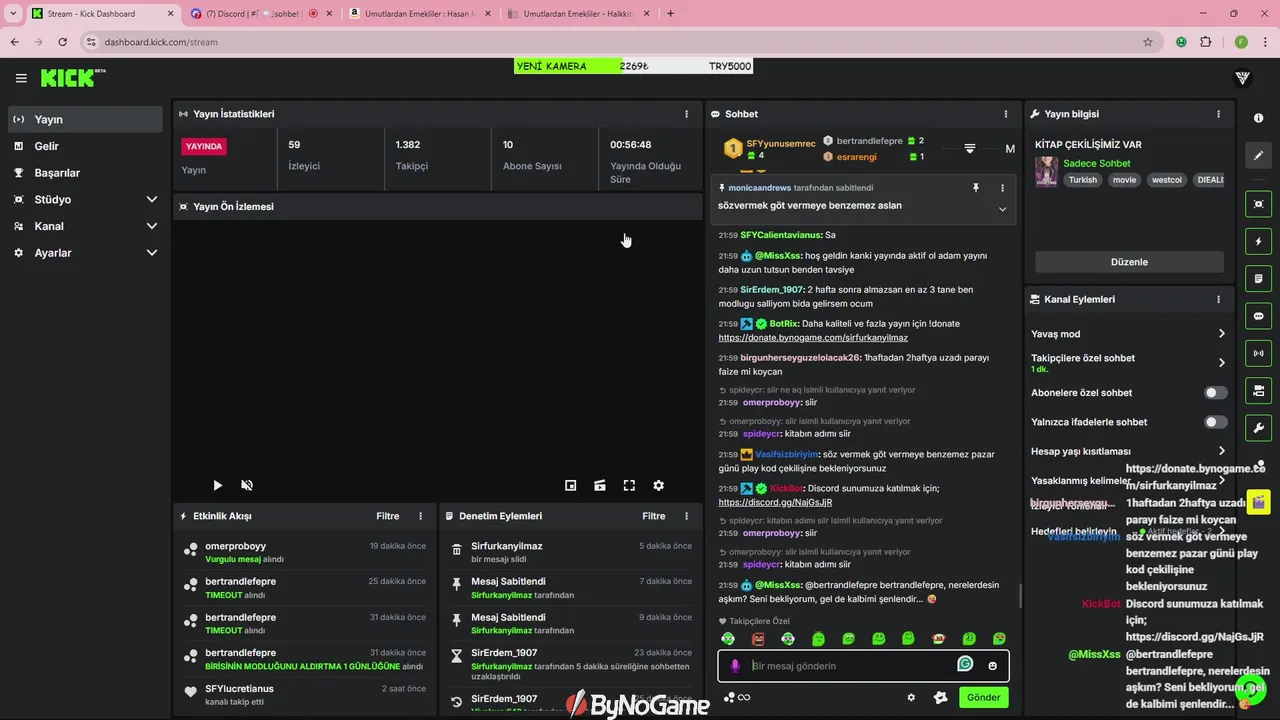
Task: Expand Ayarlar menu in left sidebar
Action: (152, 253)
